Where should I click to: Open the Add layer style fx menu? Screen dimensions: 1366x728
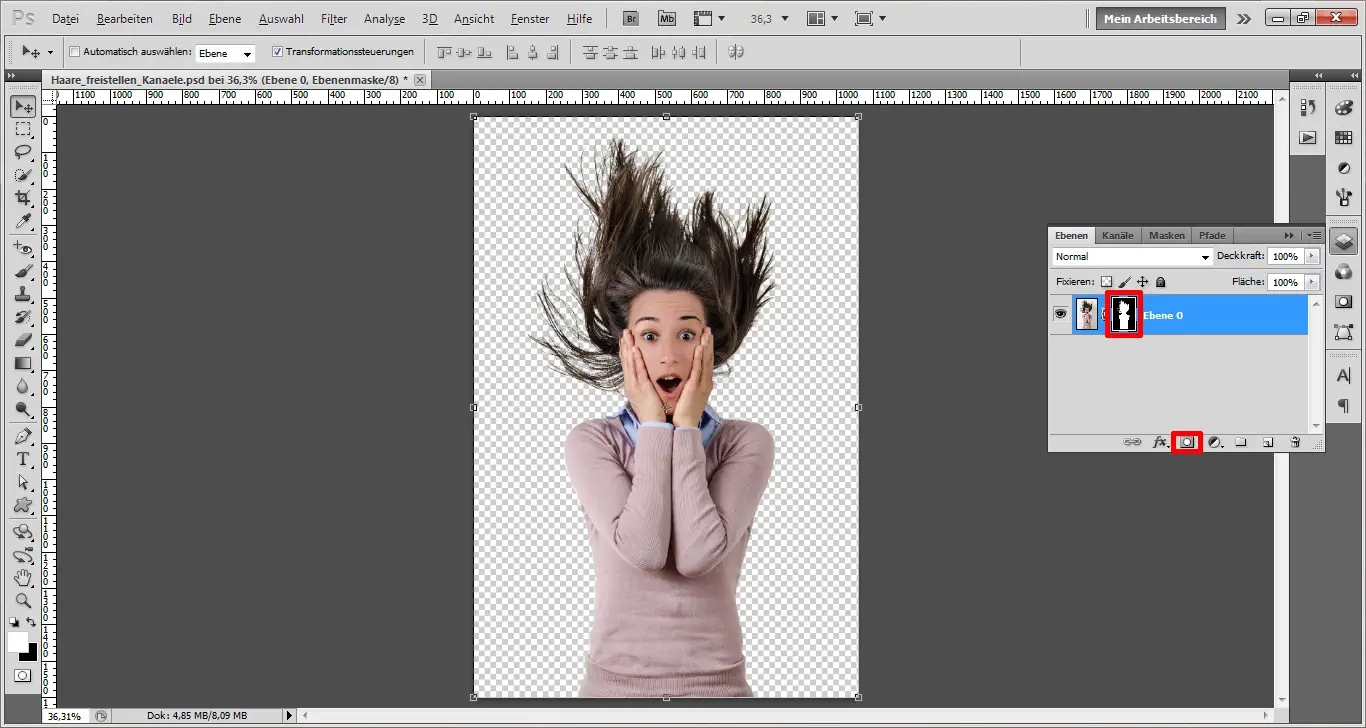point(1159,441)
